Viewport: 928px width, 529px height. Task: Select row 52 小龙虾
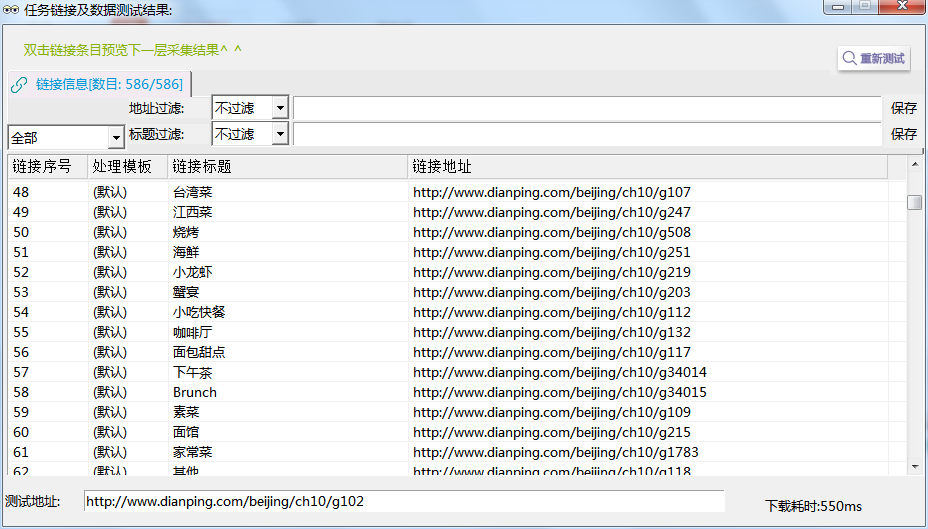pyautogui.click(x=456, y=272)
